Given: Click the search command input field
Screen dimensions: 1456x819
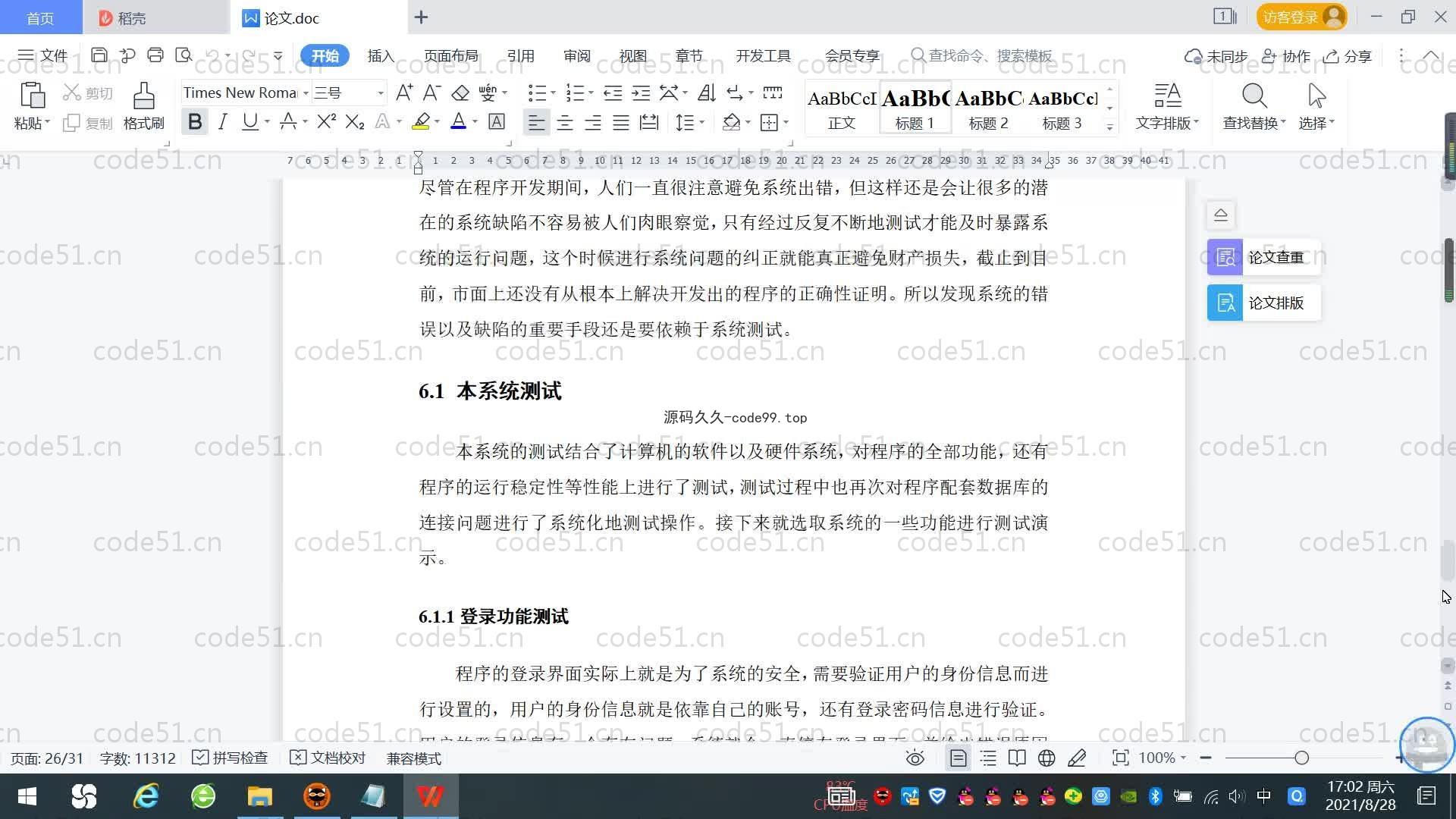Looking at the screenshot, I should click(982, 55).
